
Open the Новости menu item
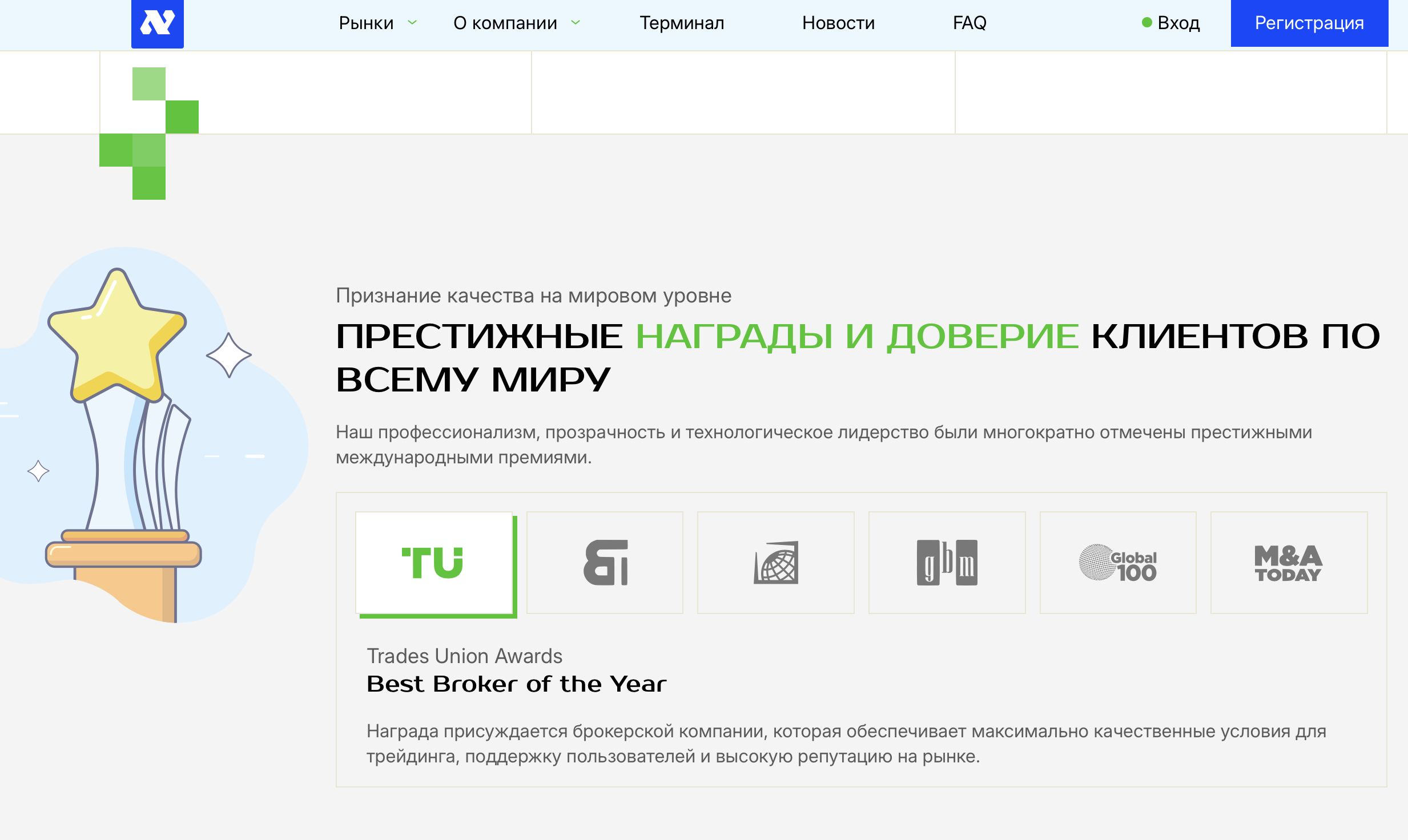click(x=838, y=23)
